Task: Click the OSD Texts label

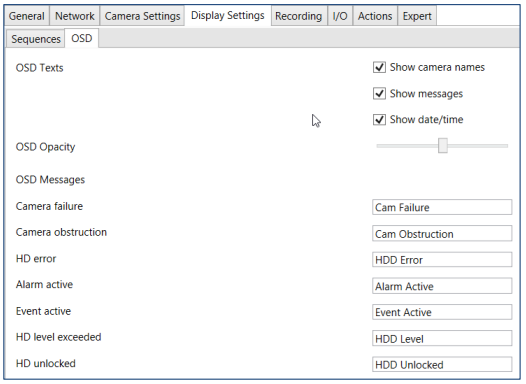Action: tap(40, 68)
